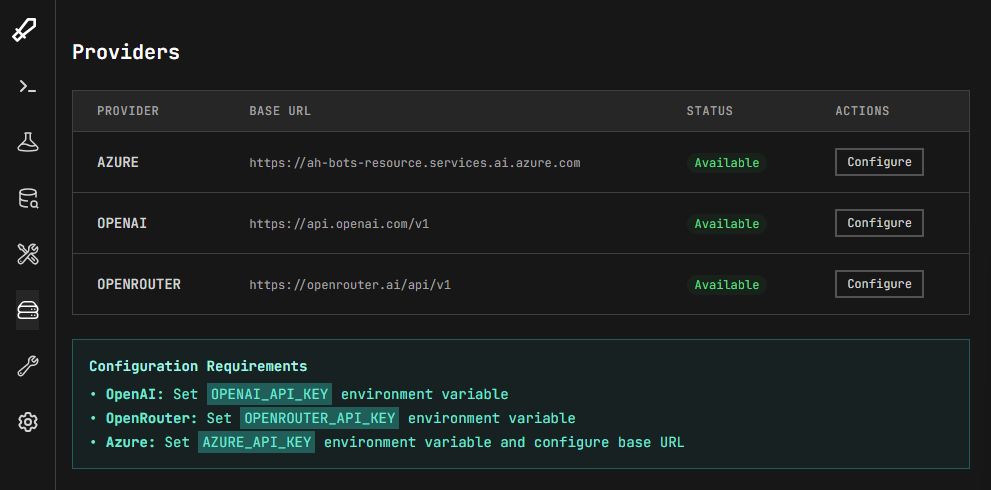Click the Available status badge for OPENROUTER
Viewport: 991px width, 490px height.
(x=727, y=285)
